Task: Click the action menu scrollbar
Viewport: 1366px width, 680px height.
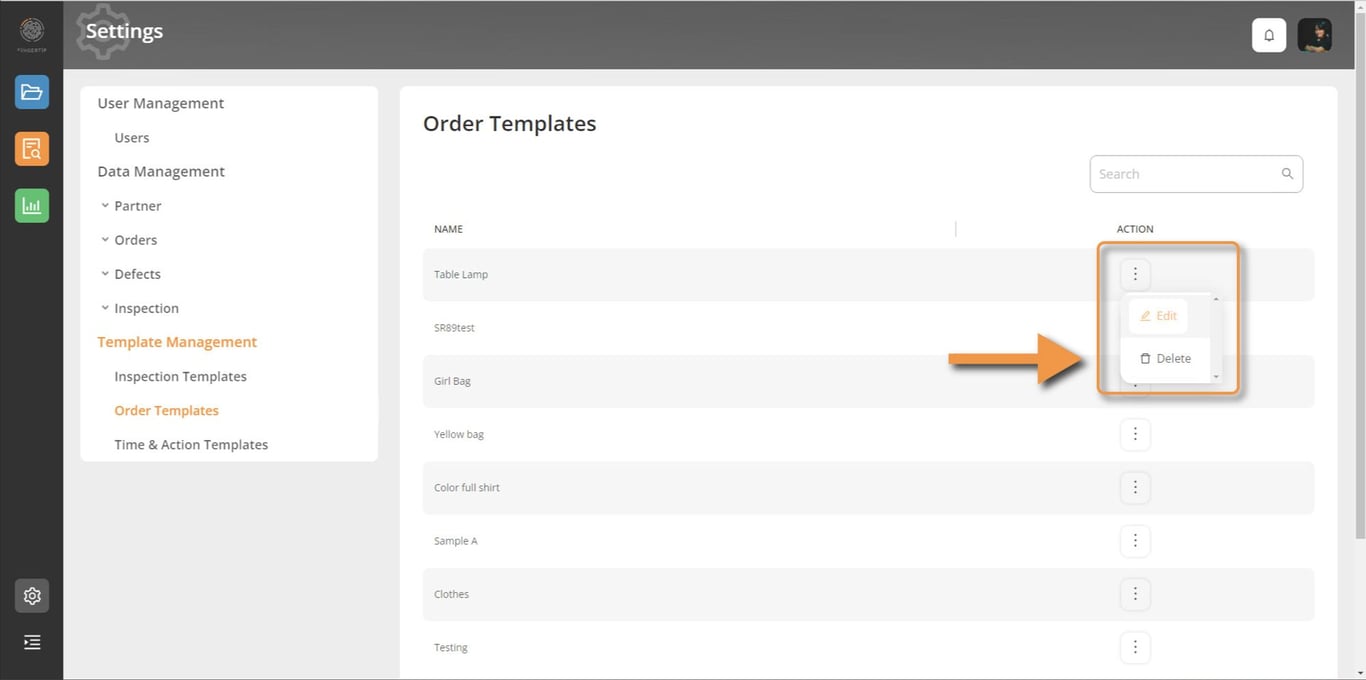Action: coord(1216,338)
